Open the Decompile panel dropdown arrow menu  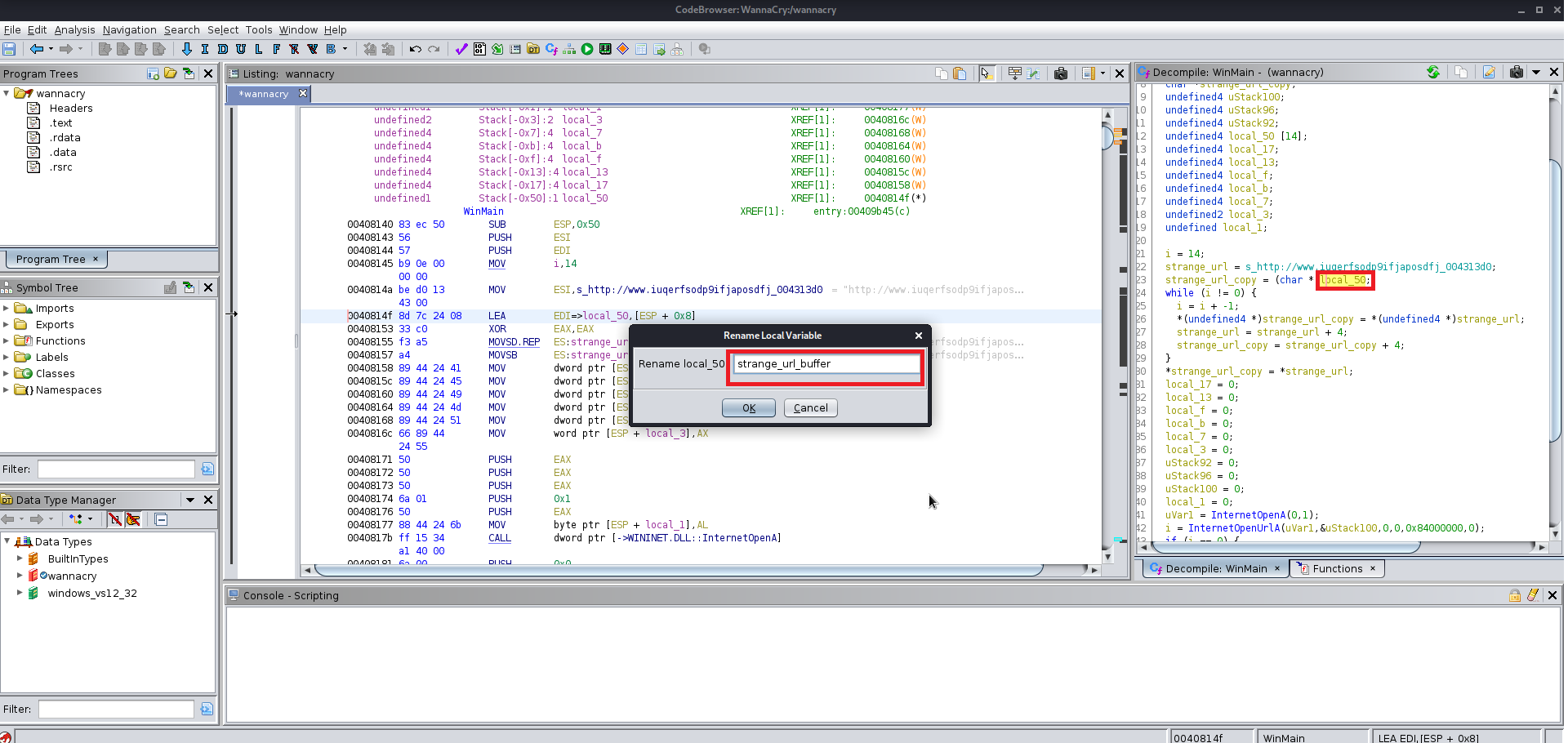pos(1535,72)
